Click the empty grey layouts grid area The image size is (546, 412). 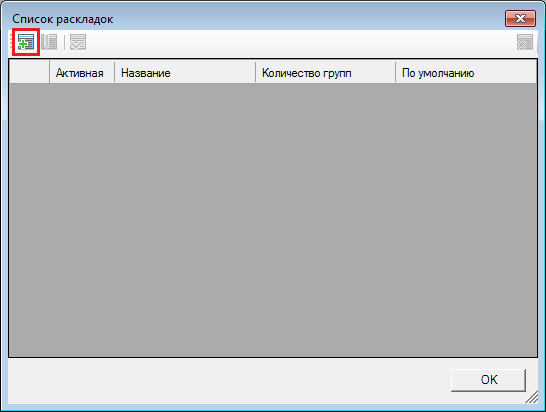click(273, 219)
